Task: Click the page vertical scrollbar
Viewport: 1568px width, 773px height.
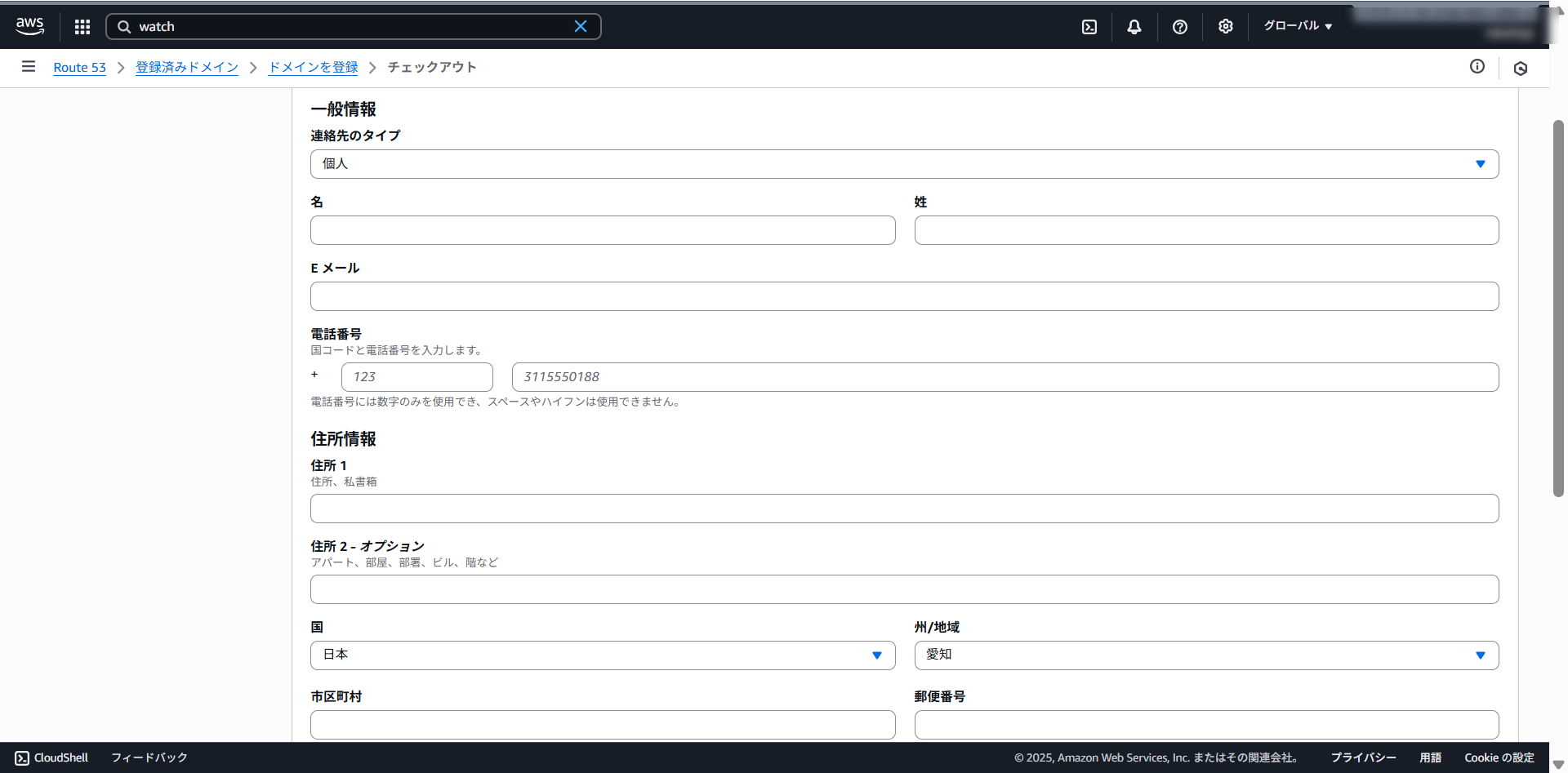Action: click(1558, 310)
